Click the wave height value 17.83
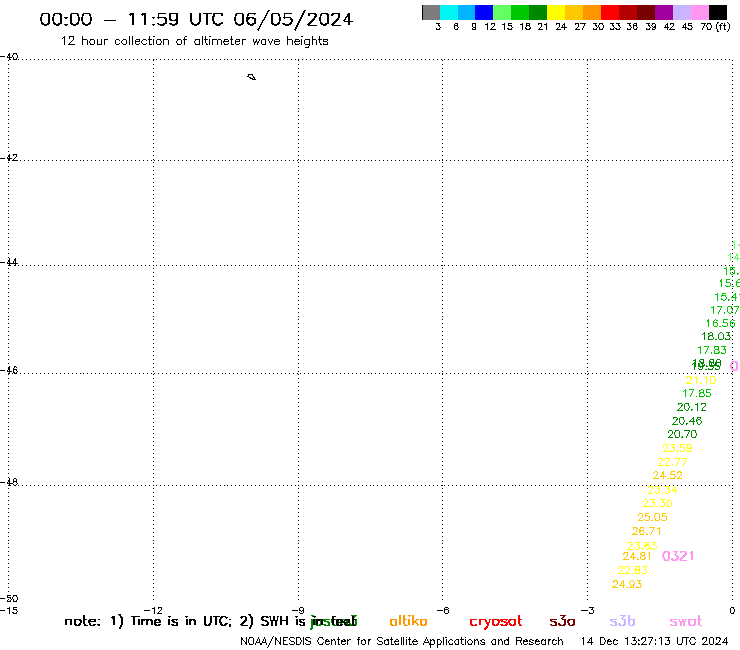Screen dimensions: 740x650 [712, 350]
